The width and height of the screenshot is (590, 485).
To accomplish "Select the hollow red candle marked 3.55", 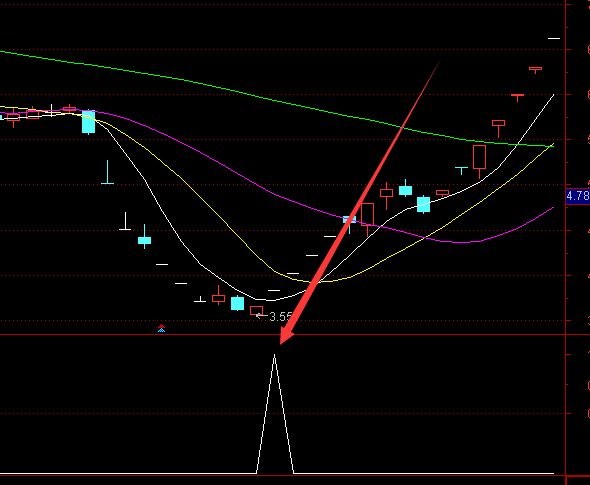I will 256,311.
